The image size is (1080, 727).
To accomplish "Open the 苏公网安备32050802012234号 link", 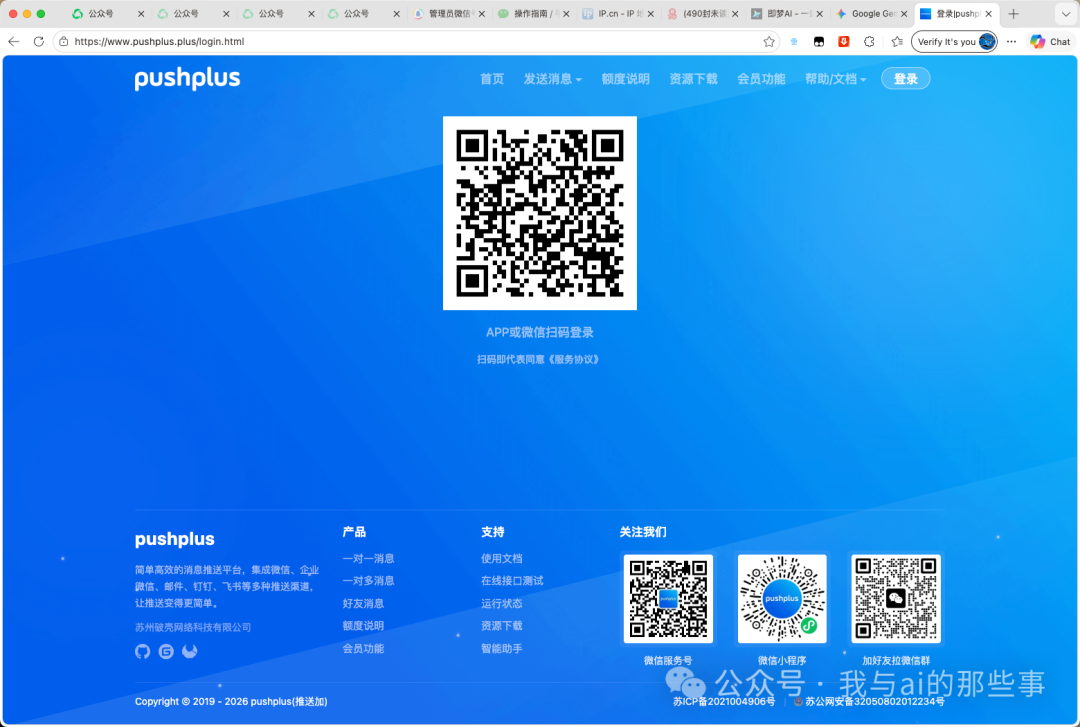I will 875,702.
